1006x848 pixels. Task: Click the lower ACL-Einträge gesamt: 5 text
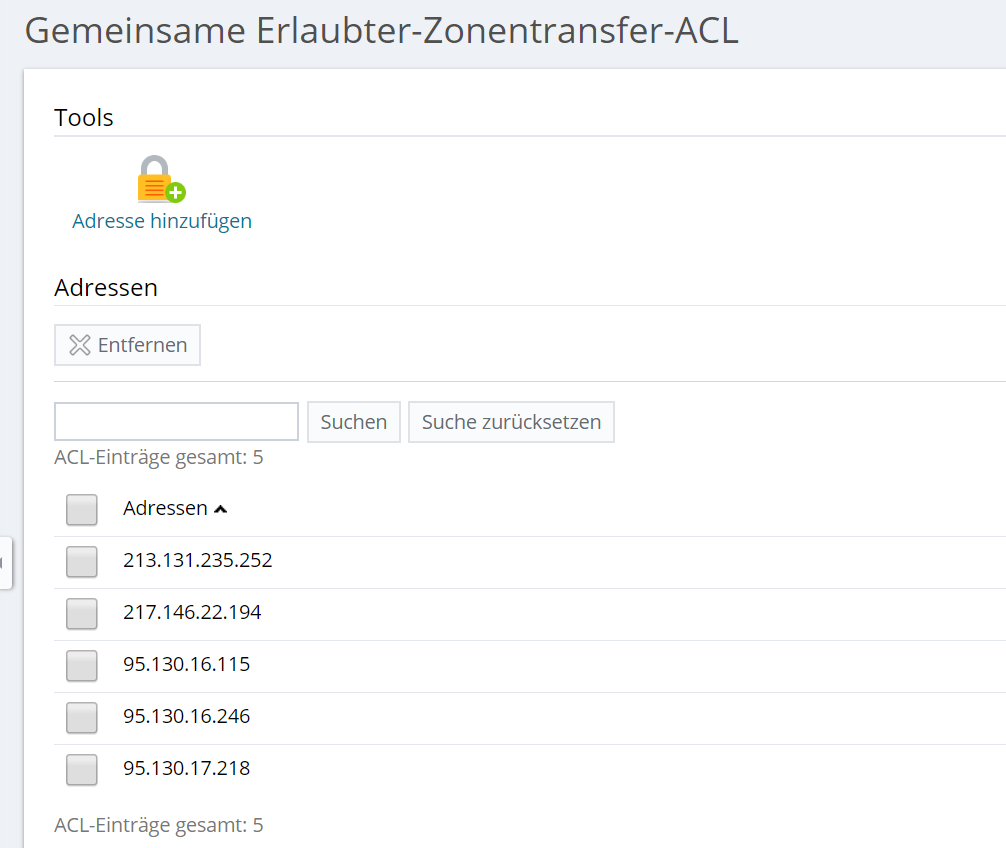(x=158, y=825)
